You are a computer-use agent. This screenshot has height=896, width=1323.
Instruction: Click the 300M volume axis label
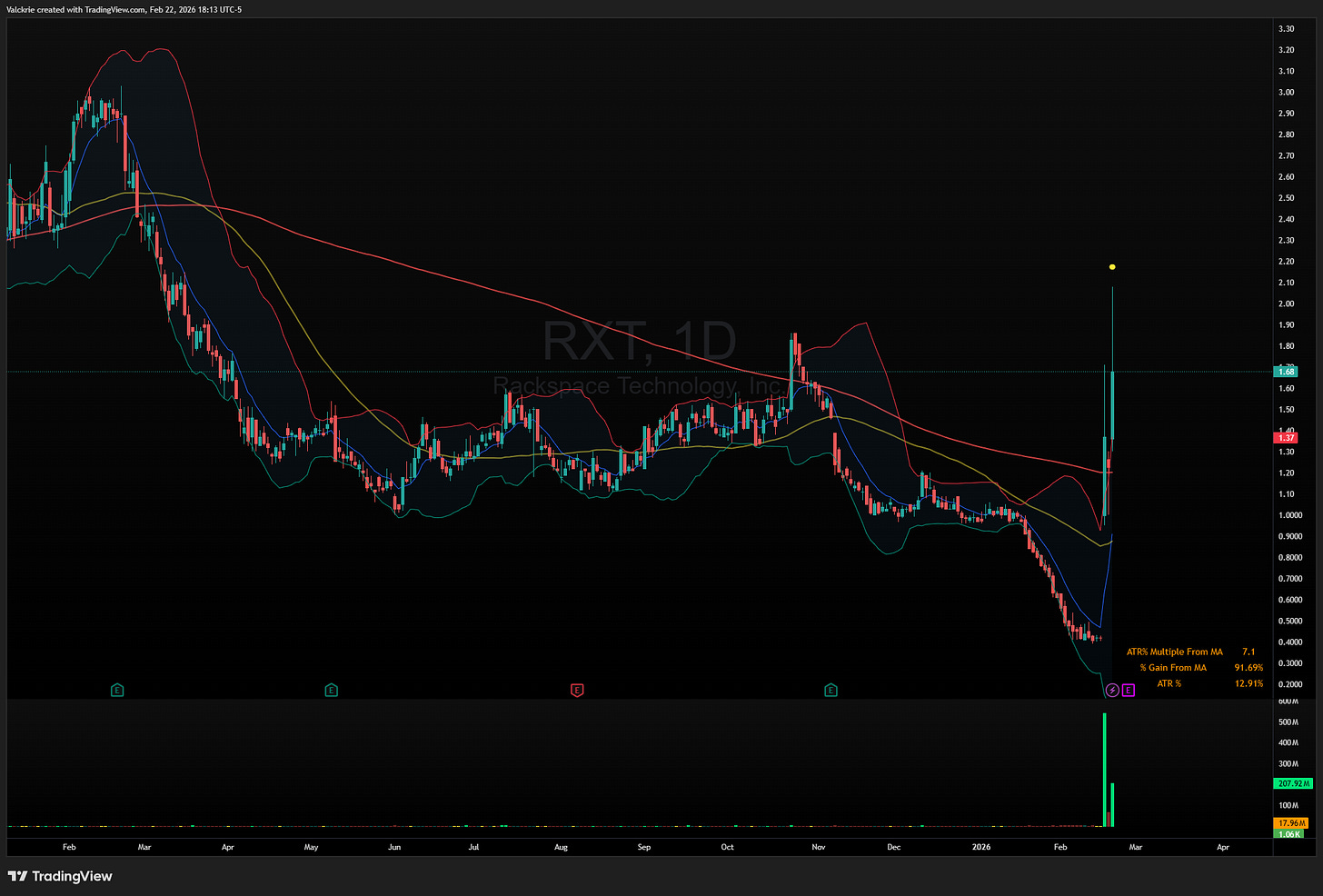click(x=1288, y=764)
